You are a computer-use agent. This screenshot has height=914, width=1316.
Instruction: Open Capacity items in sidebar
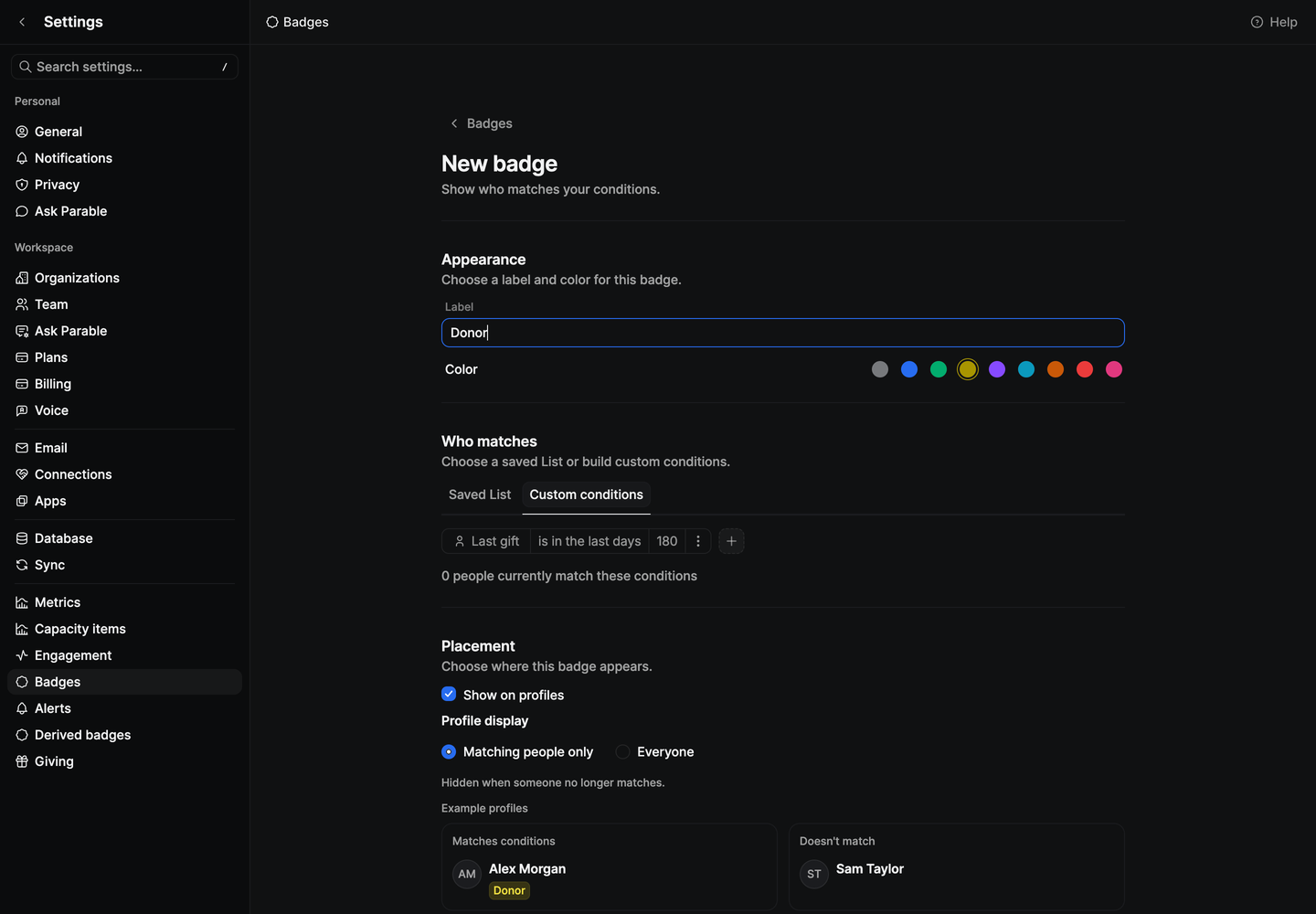pos(124,629)
